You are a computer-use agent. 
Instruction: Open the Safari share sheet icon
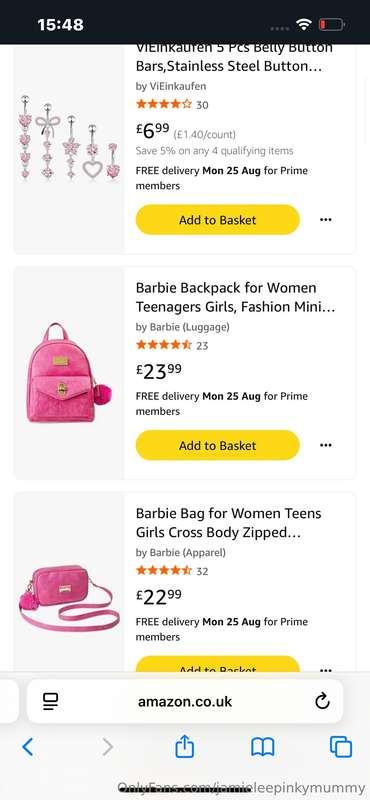(x=185, y=746)
